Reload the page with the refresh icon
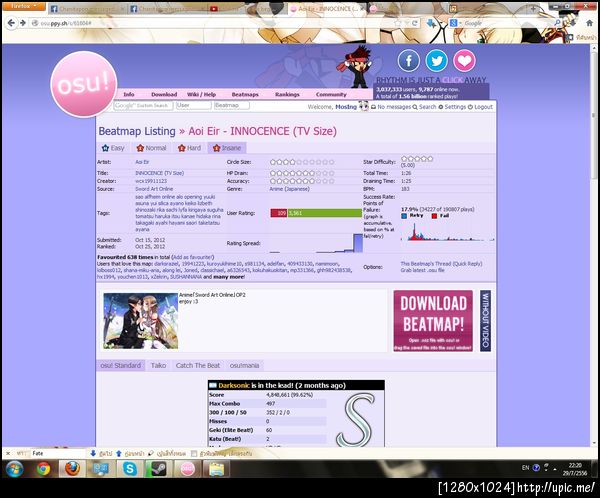The height and width of the screenshot is (498, 600). point(414,23)
